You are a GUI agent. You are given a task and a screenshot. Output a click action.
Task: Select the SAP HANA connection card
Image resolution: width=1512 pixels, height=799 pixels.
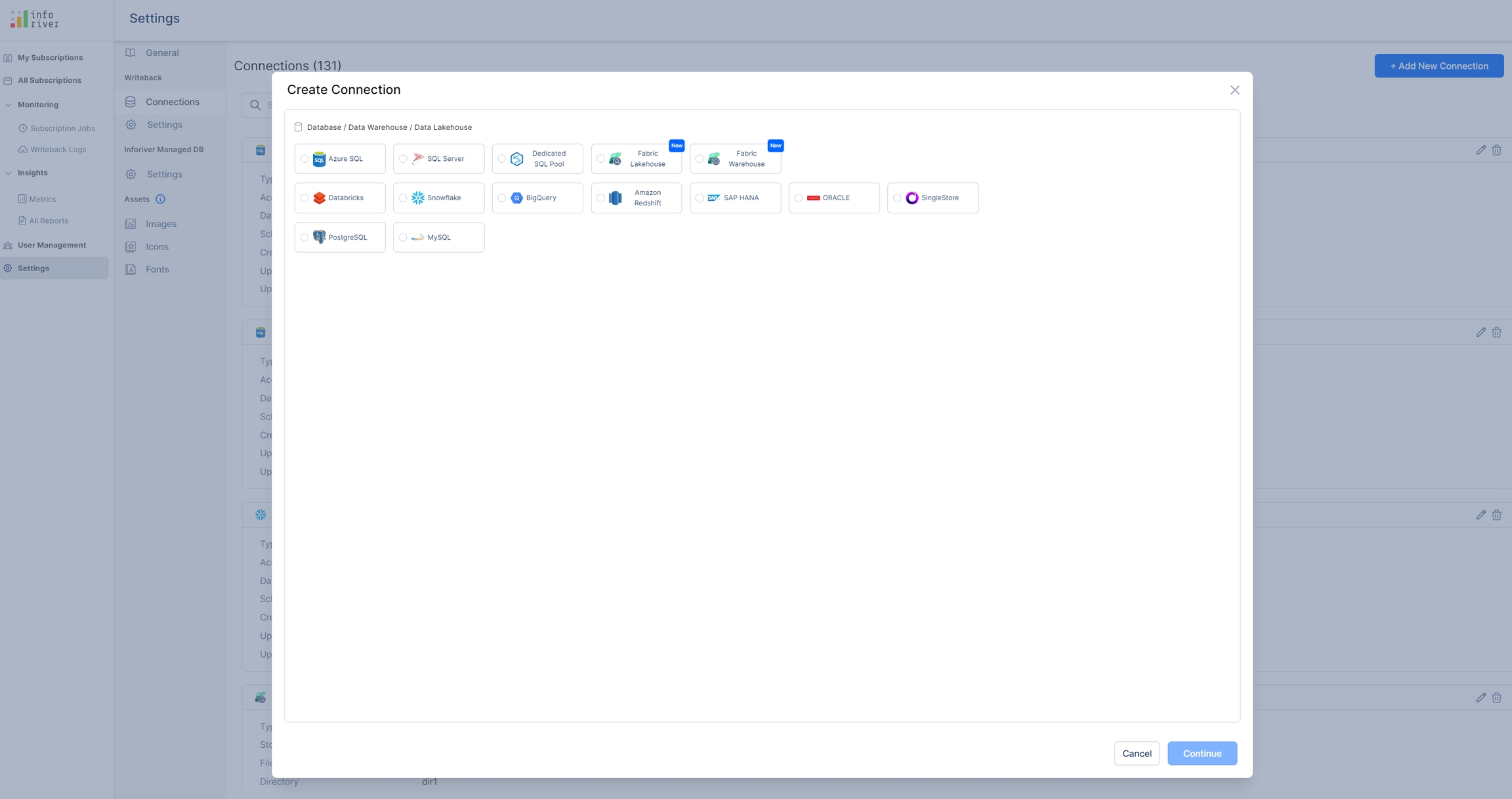click(735, 198)
